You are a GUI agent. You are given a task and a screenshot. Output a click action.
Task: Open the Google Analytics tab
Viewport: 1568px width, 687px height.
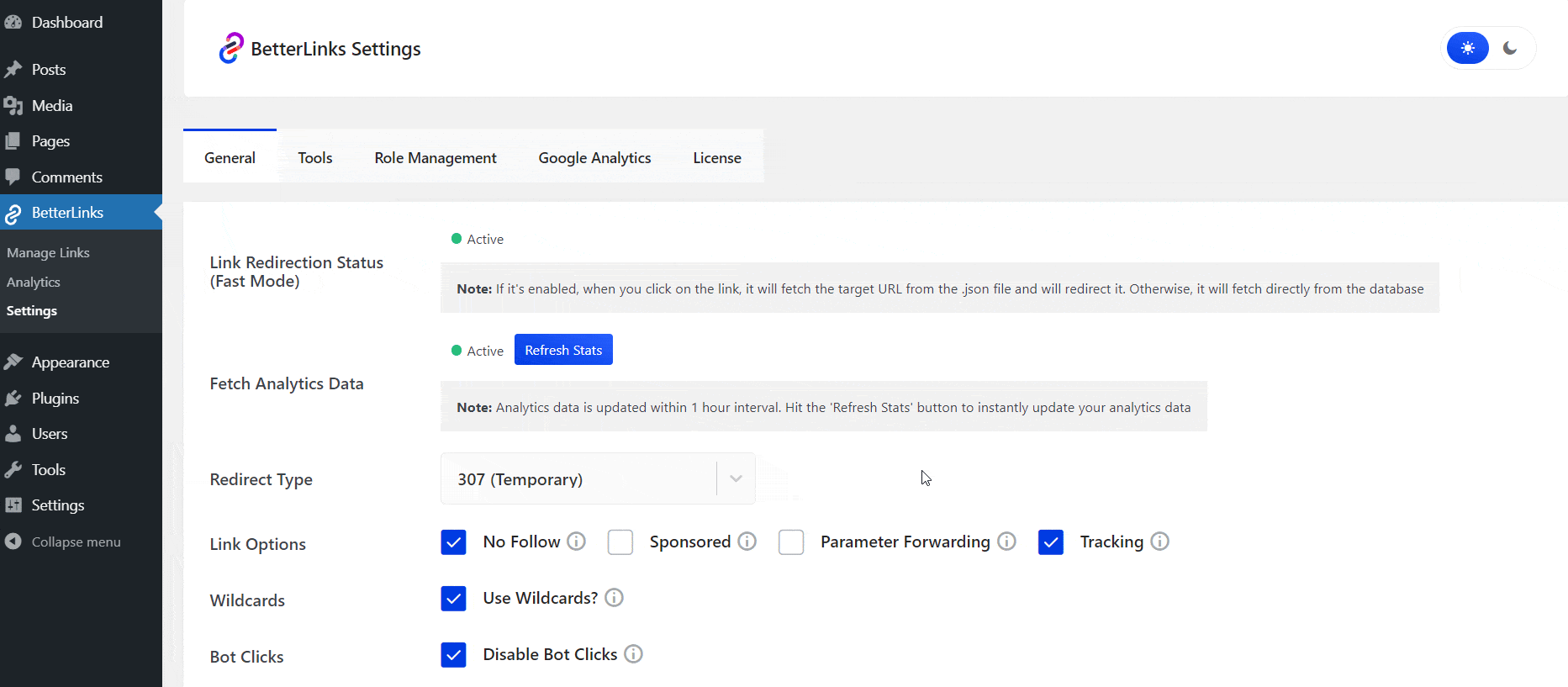click(x=595, y=157)
